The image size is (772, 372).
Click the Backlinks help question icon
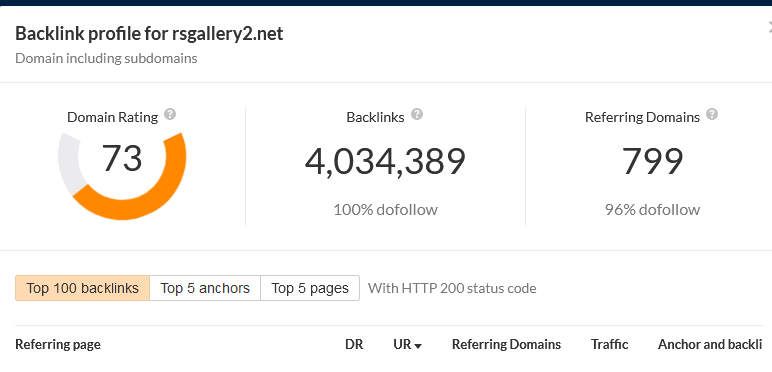tap(417, 115)
